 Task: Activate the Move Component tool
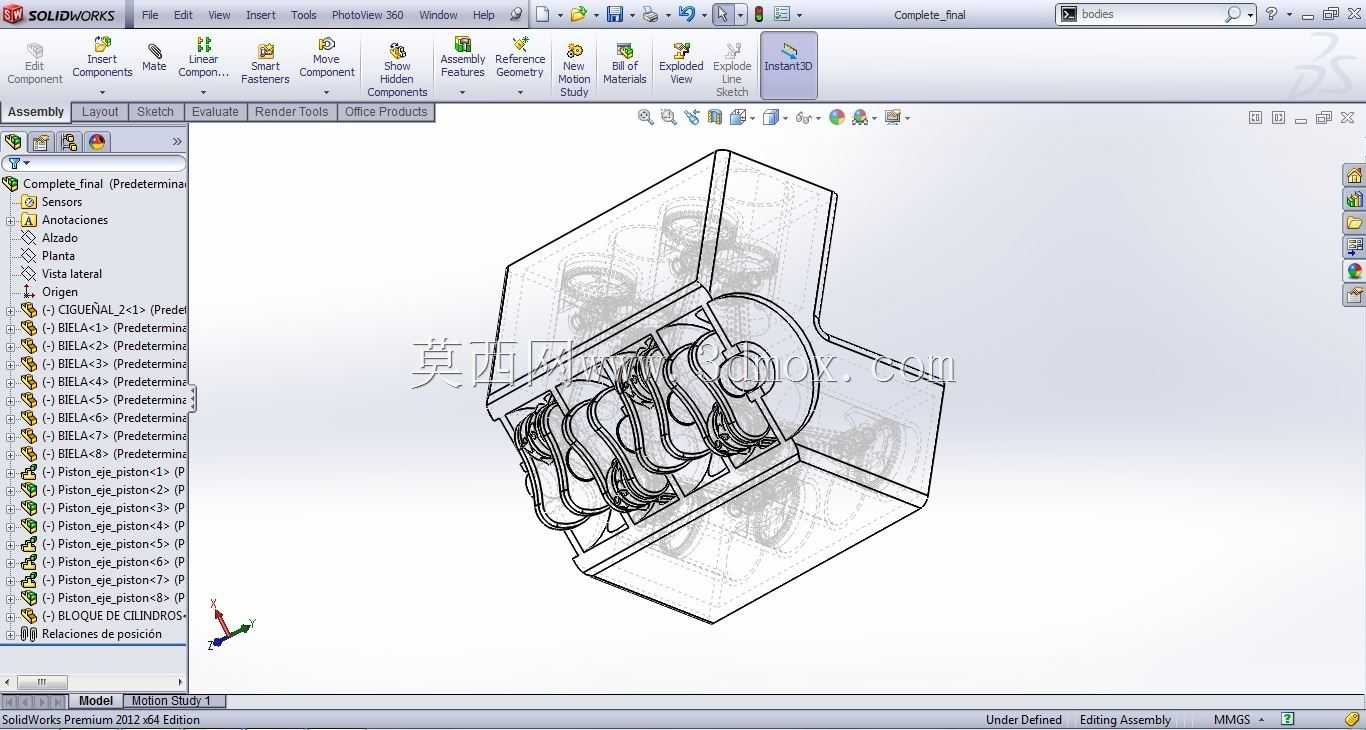326,58
